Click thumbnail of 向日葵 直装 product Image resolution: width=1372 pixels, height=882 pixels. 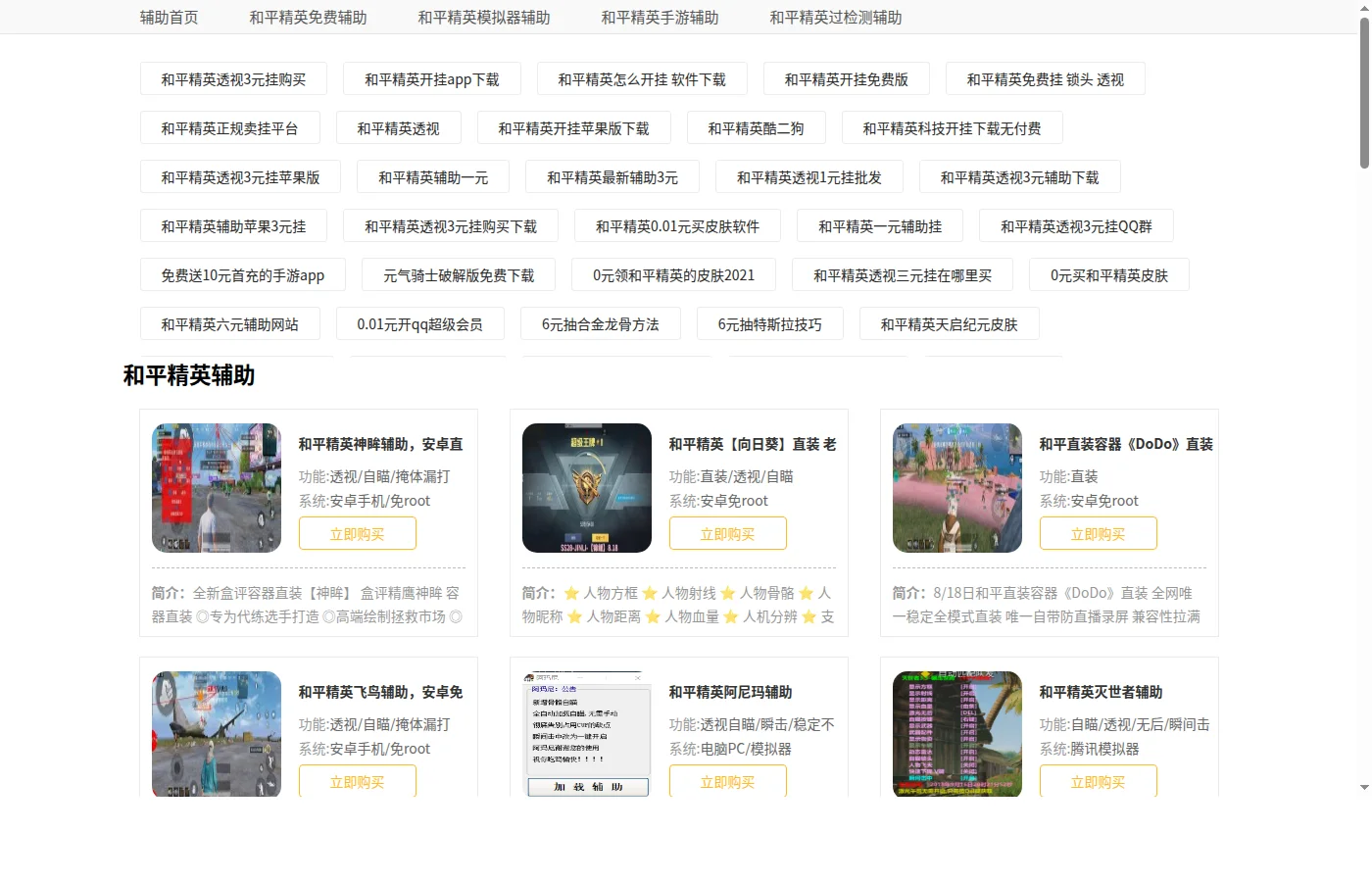[587, 488]
